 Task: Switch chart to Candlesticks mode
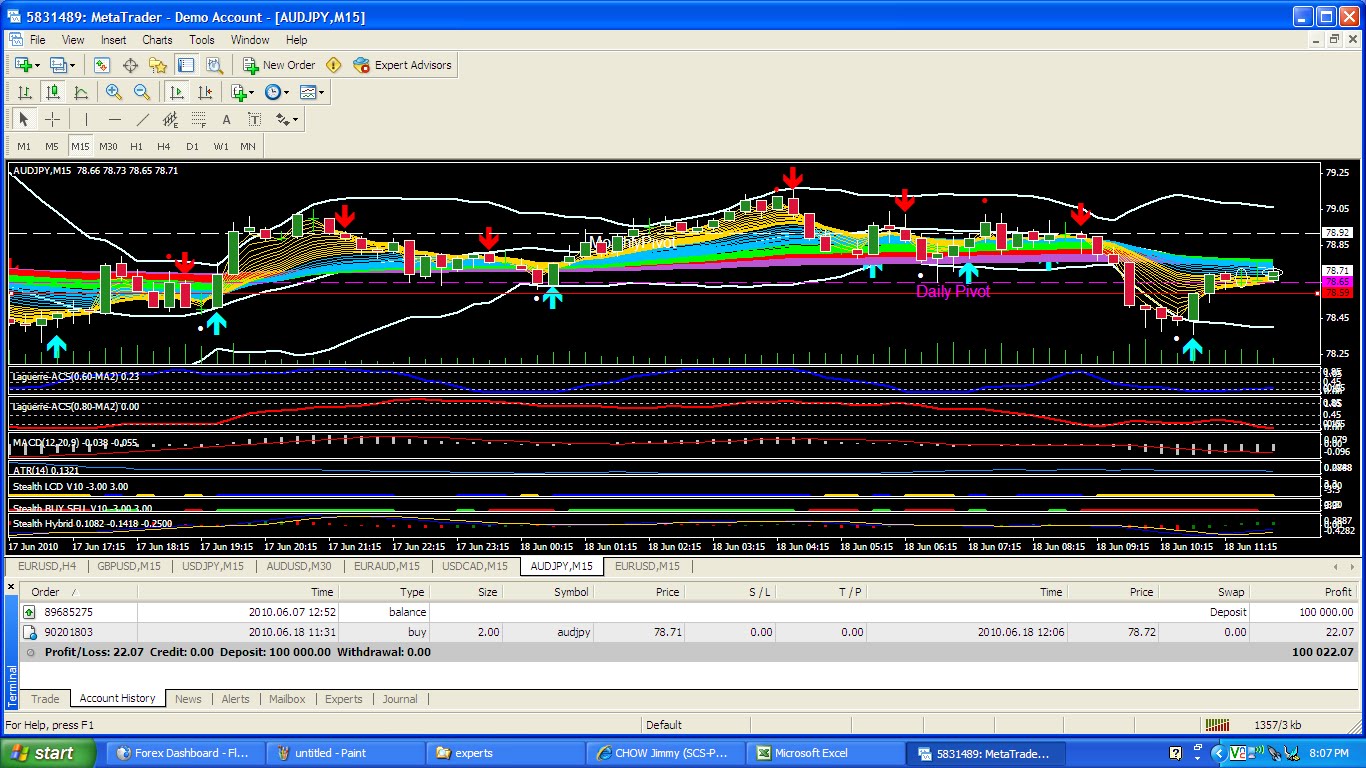pos(53,92)
